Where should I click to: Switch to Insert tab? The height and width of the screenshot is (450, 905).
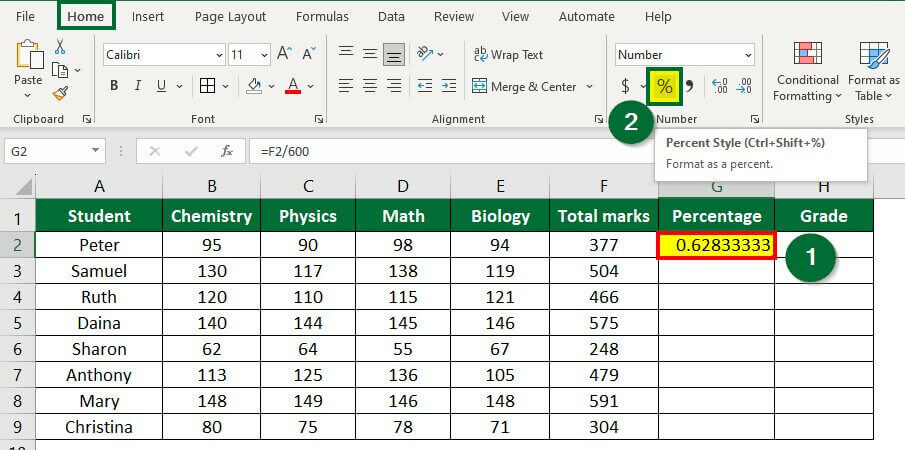coord(148,17)
